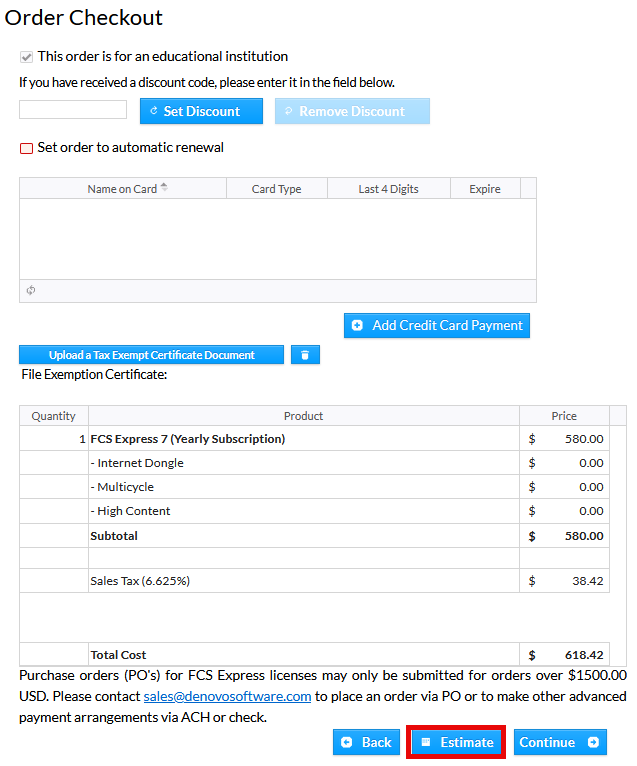
Task: Upload a Tax Exempt Certificate Document
Action: 151,355
